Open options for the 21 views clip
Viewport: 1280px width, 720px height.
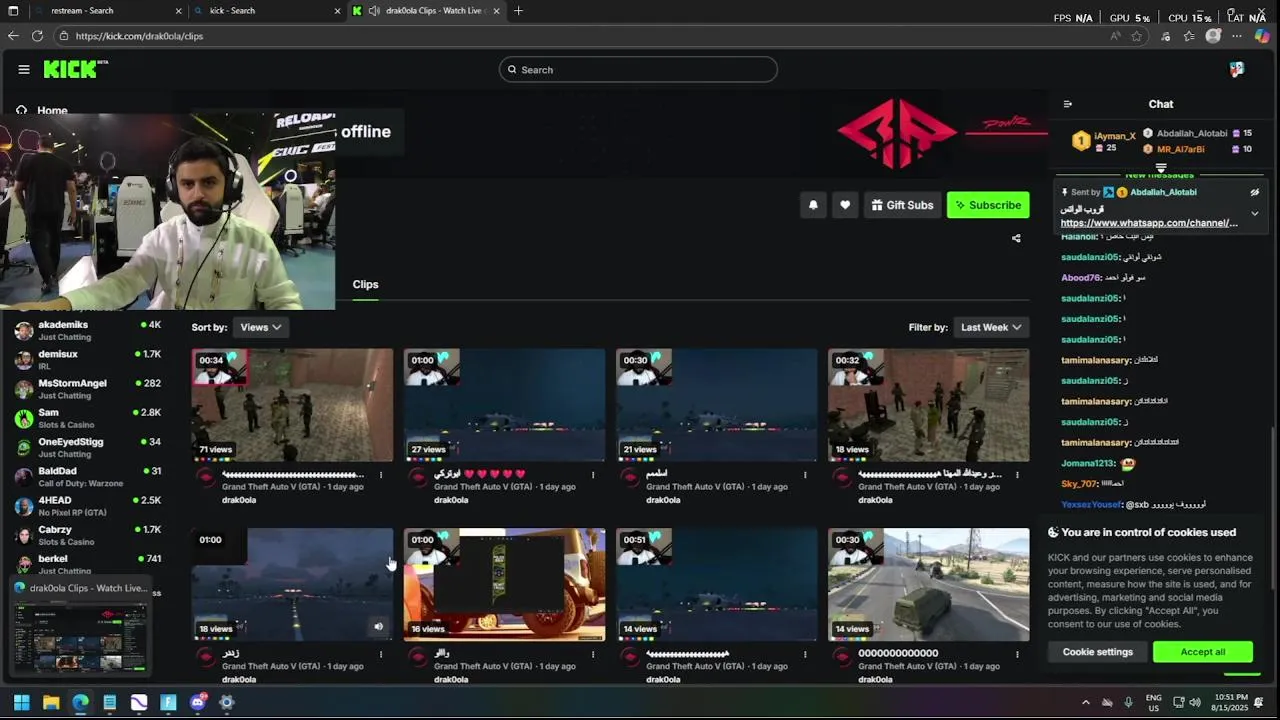805,475
